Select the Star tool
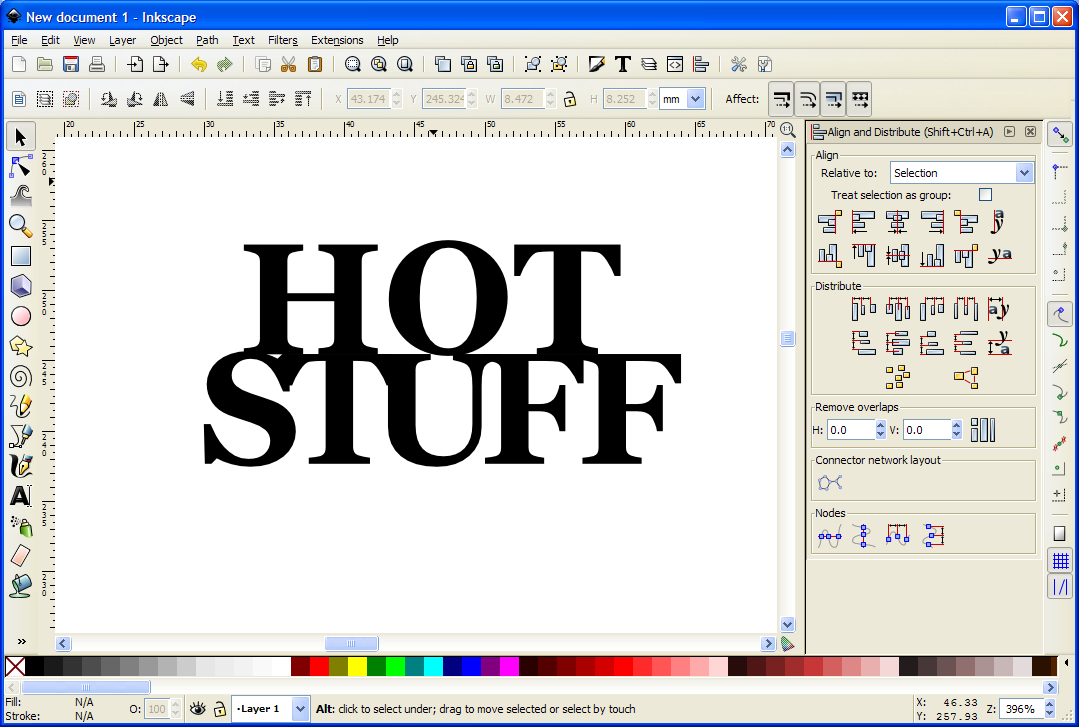The width and height of the screenshot is (1079, 727). [x=21, y=346]
